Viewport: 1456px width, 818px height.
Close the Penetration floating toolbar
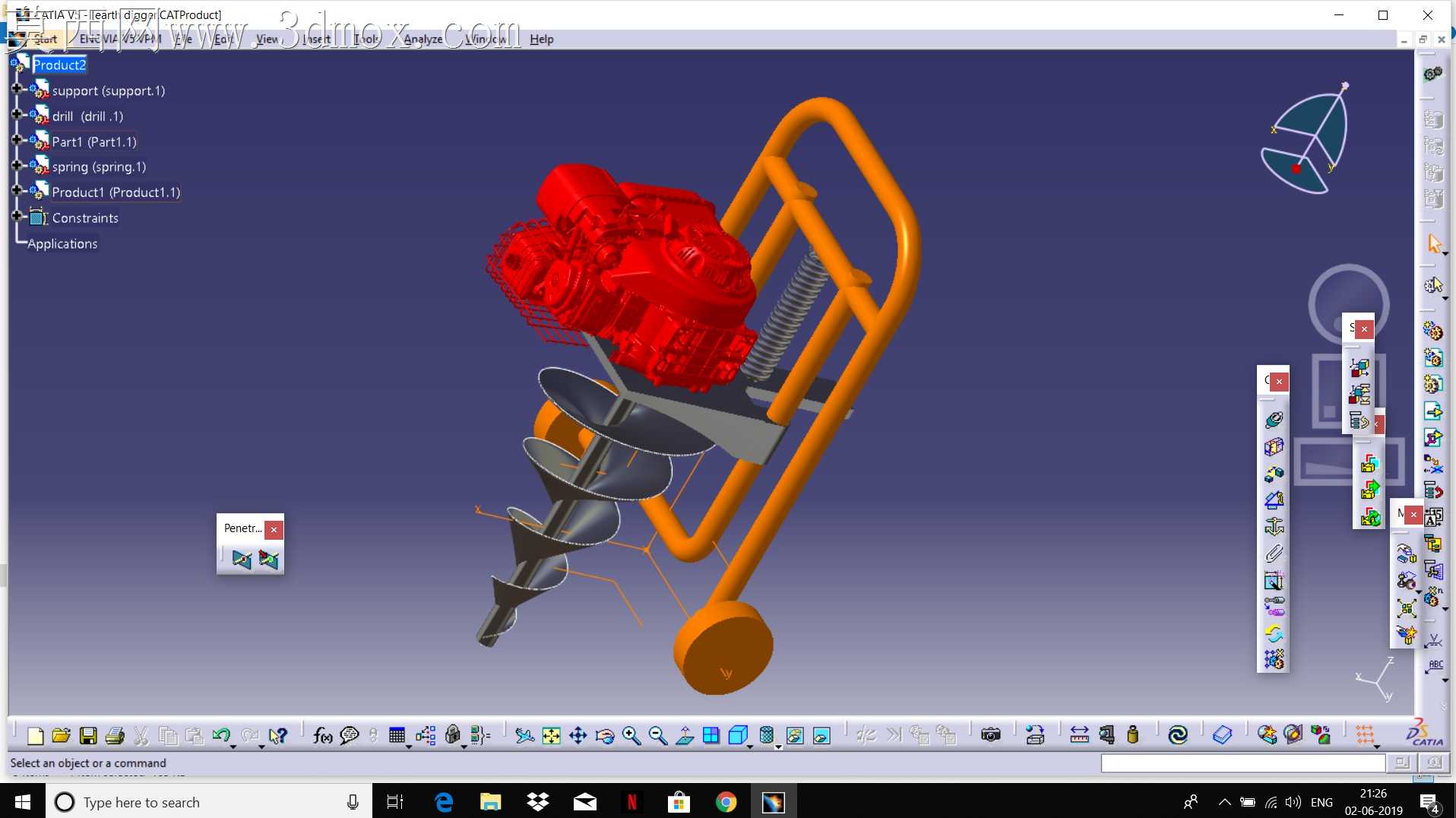tap(274, 529)
